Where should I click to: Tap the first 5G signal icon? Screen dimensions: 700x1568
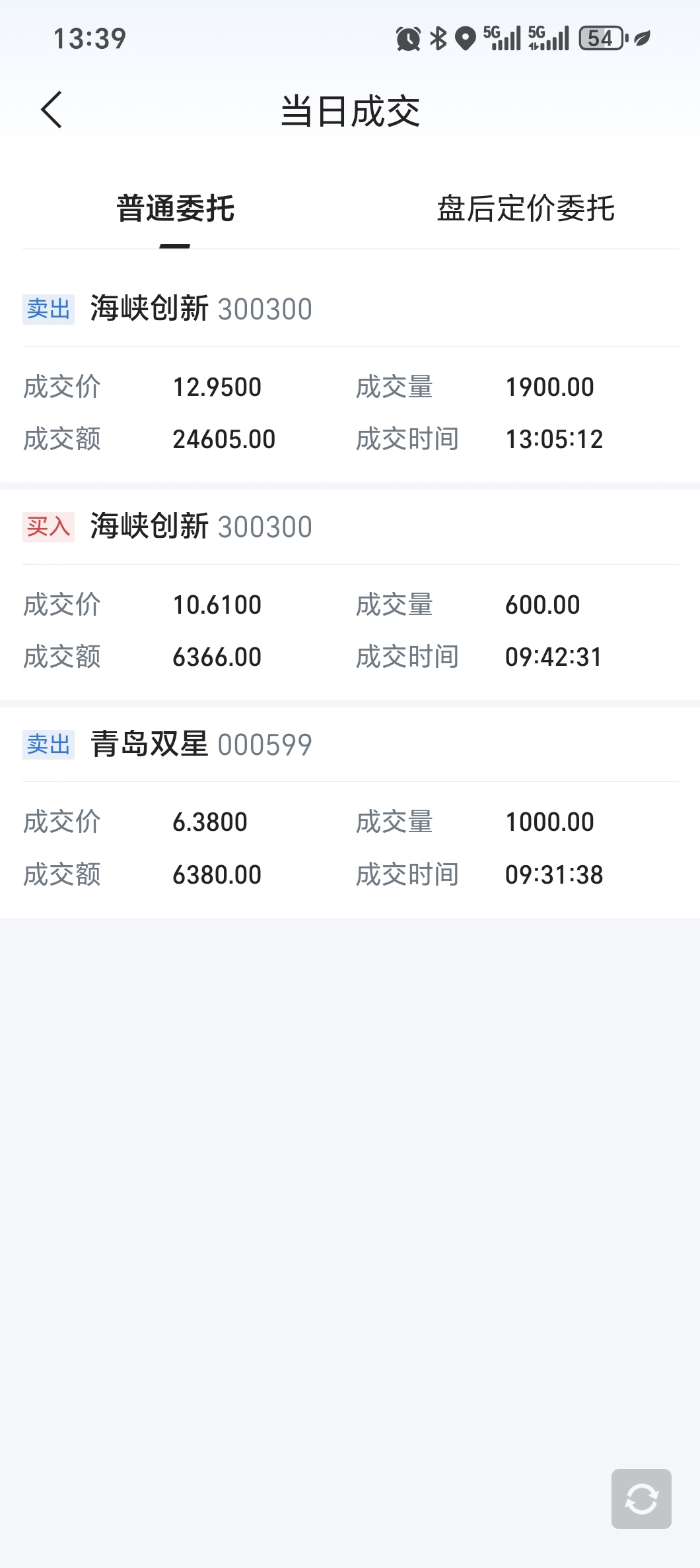pyautogui.click(x=502, y=38)
